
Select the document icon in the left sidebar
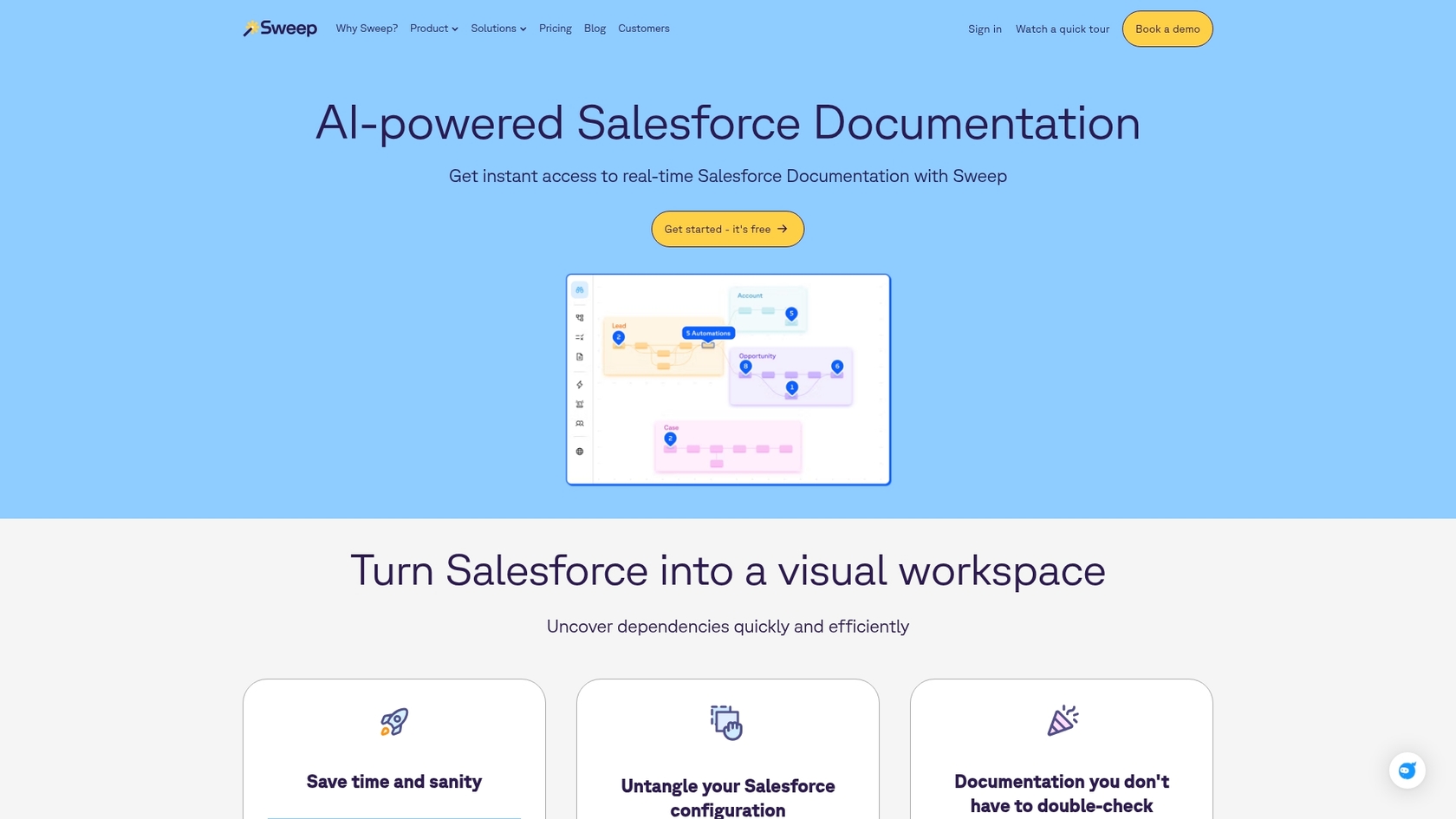click(579, 356)
